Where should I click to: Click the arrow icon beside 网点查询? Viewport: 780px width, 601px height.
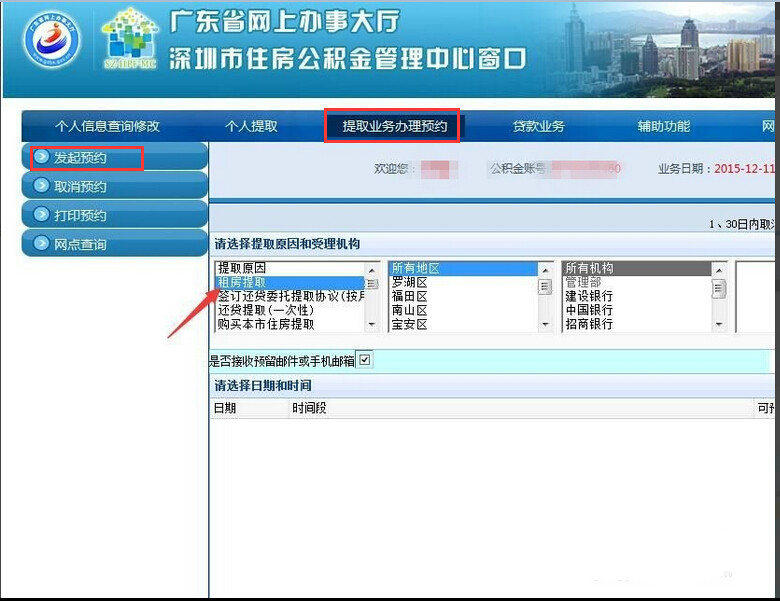41,243
